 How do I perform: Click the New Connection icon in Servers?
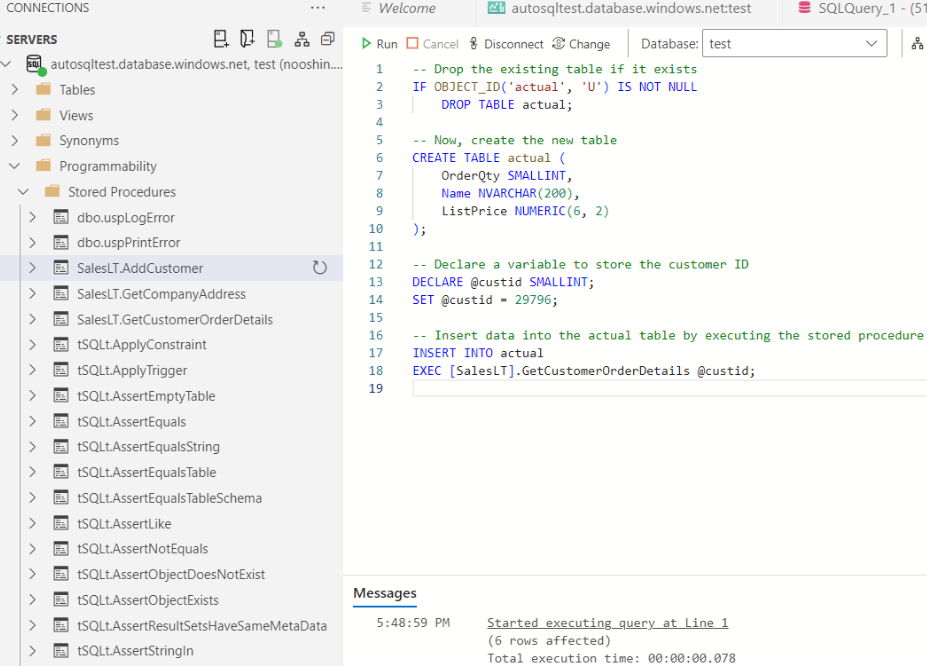pos(221,39)
